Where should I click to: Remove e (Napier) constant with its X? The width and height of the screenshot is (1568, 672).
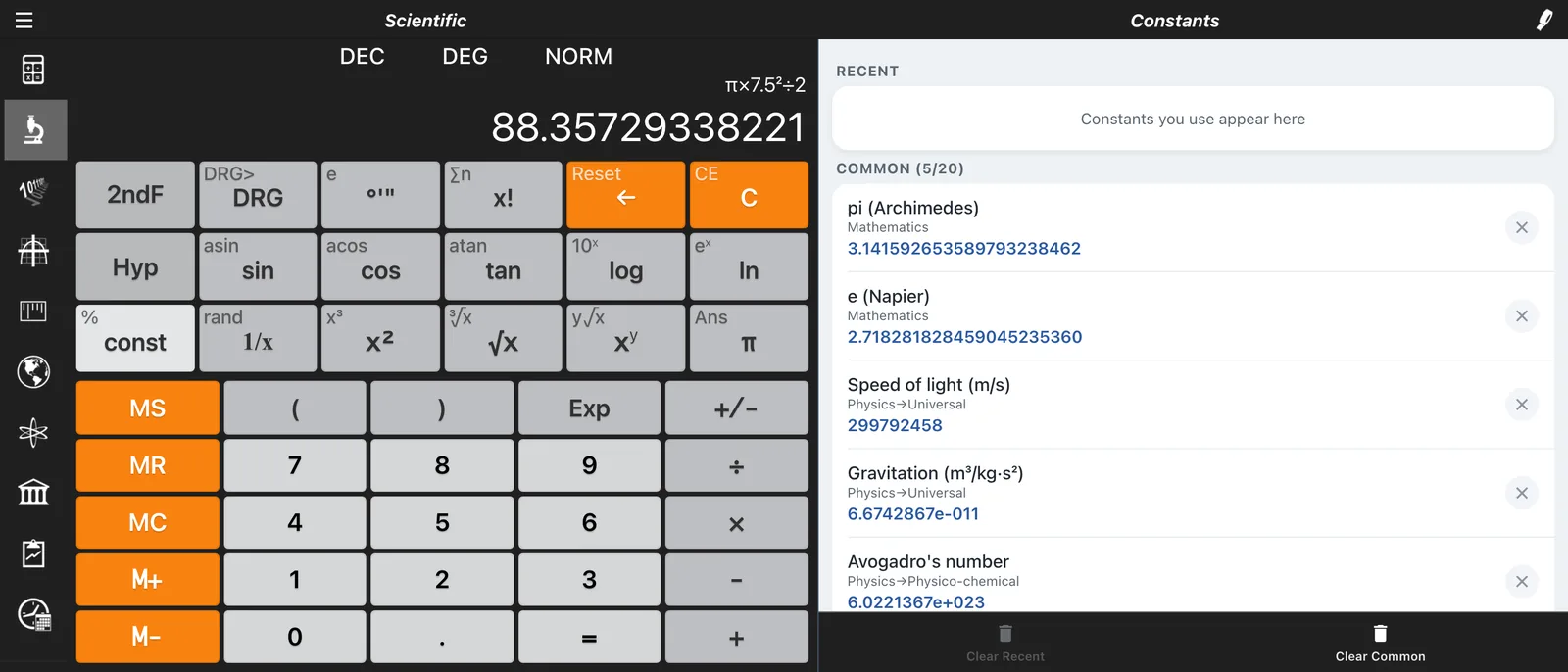tap(1522, 315)
